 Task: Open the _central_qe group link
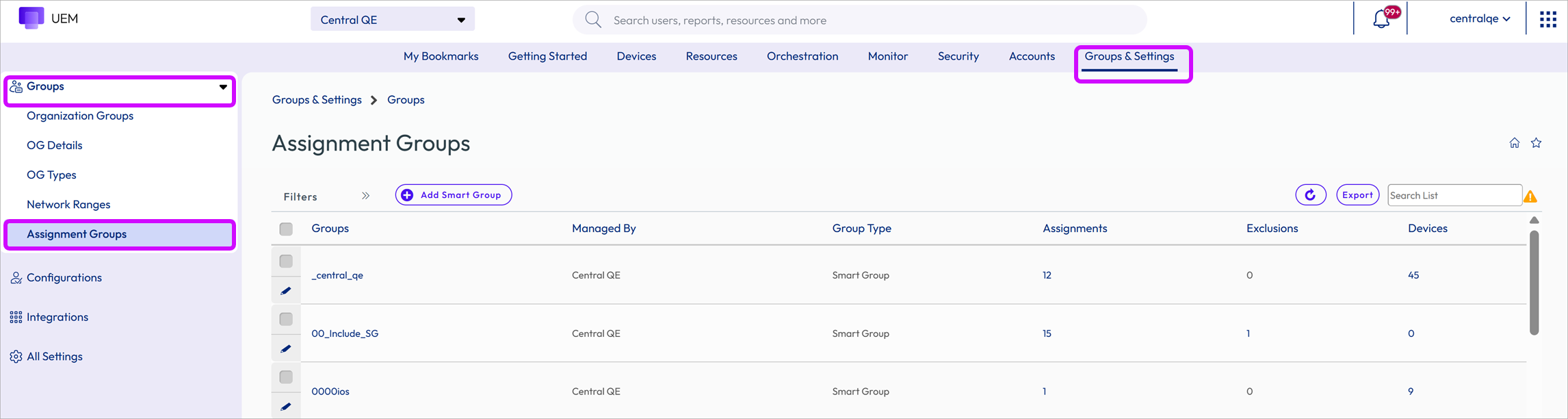click(337, 275)
